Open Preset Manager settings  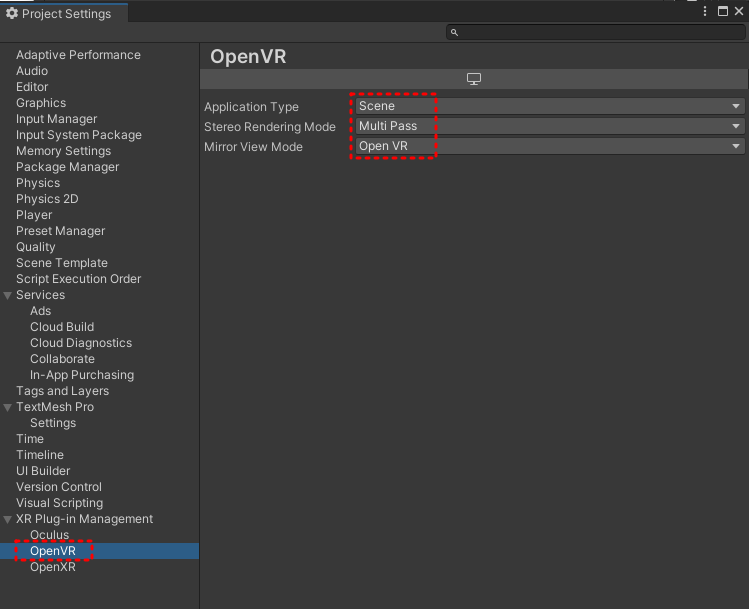coord(61,231)
